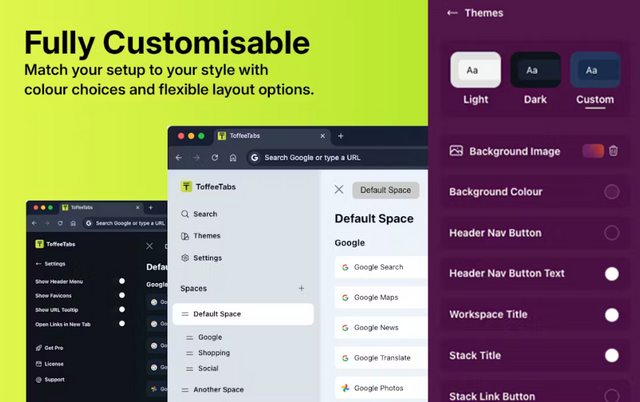Viewport: 640px width, 402px height.
Task: Select the ToffeeTabs tab in front browser
Action: click(272, 136)
